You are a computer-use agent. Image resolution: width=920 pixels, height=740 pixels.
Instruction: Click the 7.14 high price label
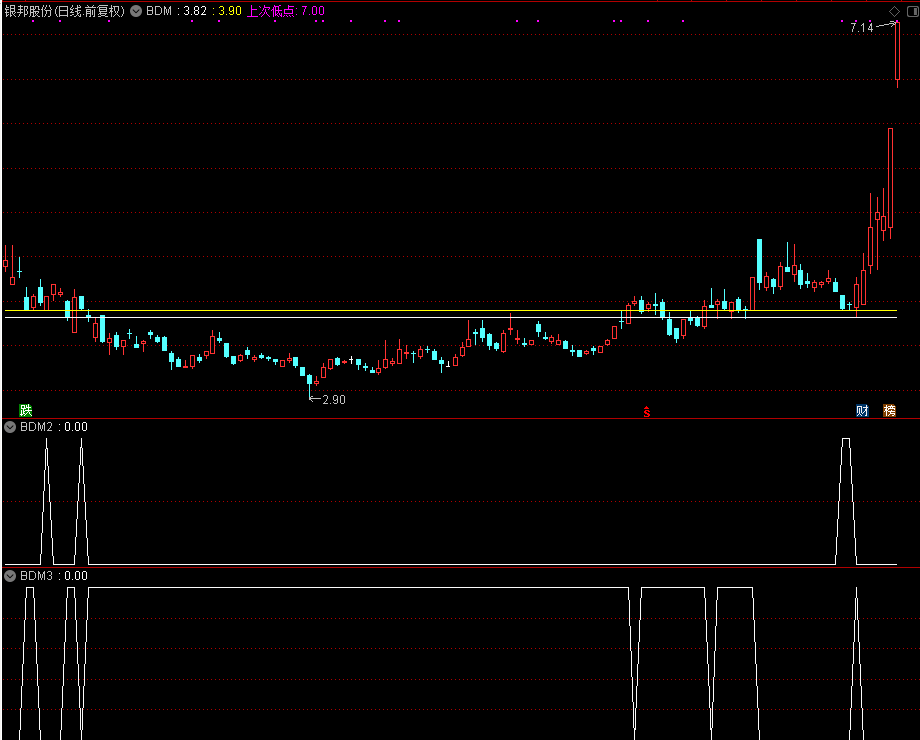860,28
